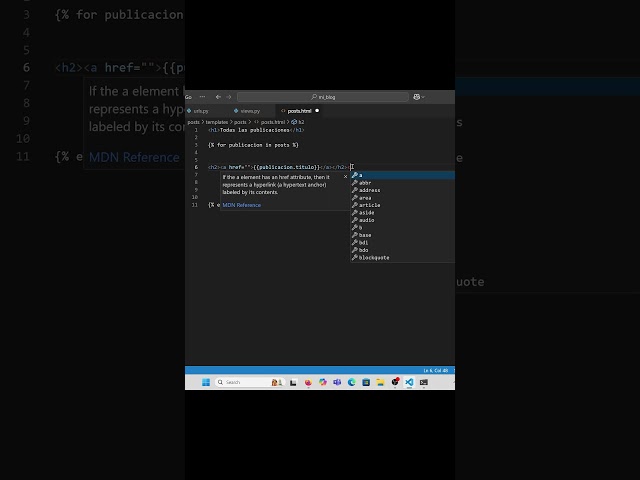Click the taskbar Search box

click(249, 382)
